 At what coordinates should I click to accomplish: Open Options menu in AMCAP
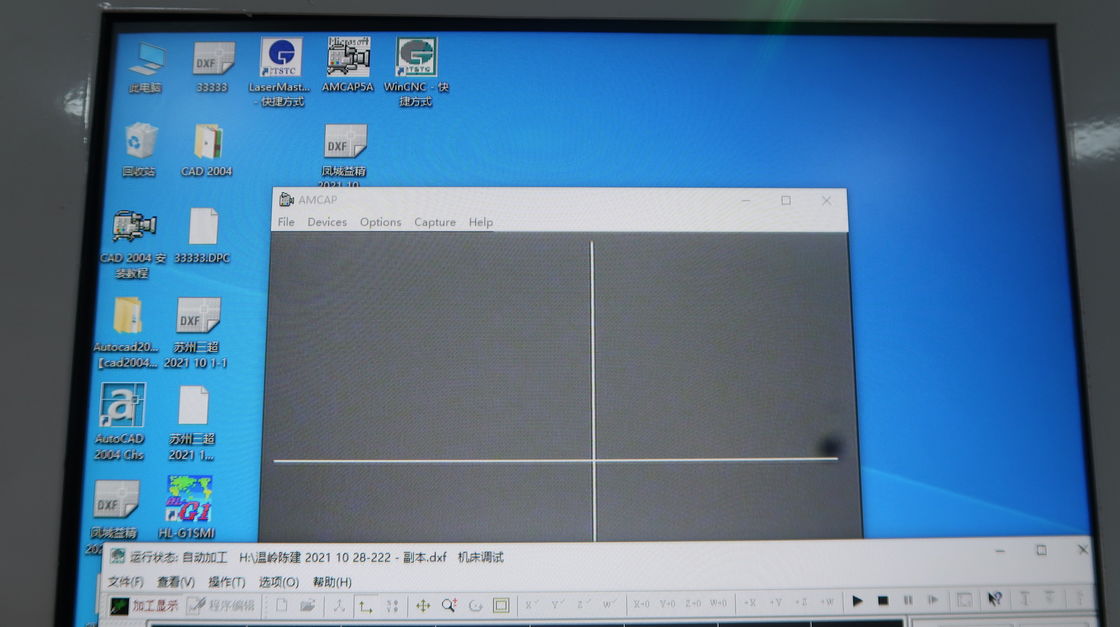pos(380,222)
